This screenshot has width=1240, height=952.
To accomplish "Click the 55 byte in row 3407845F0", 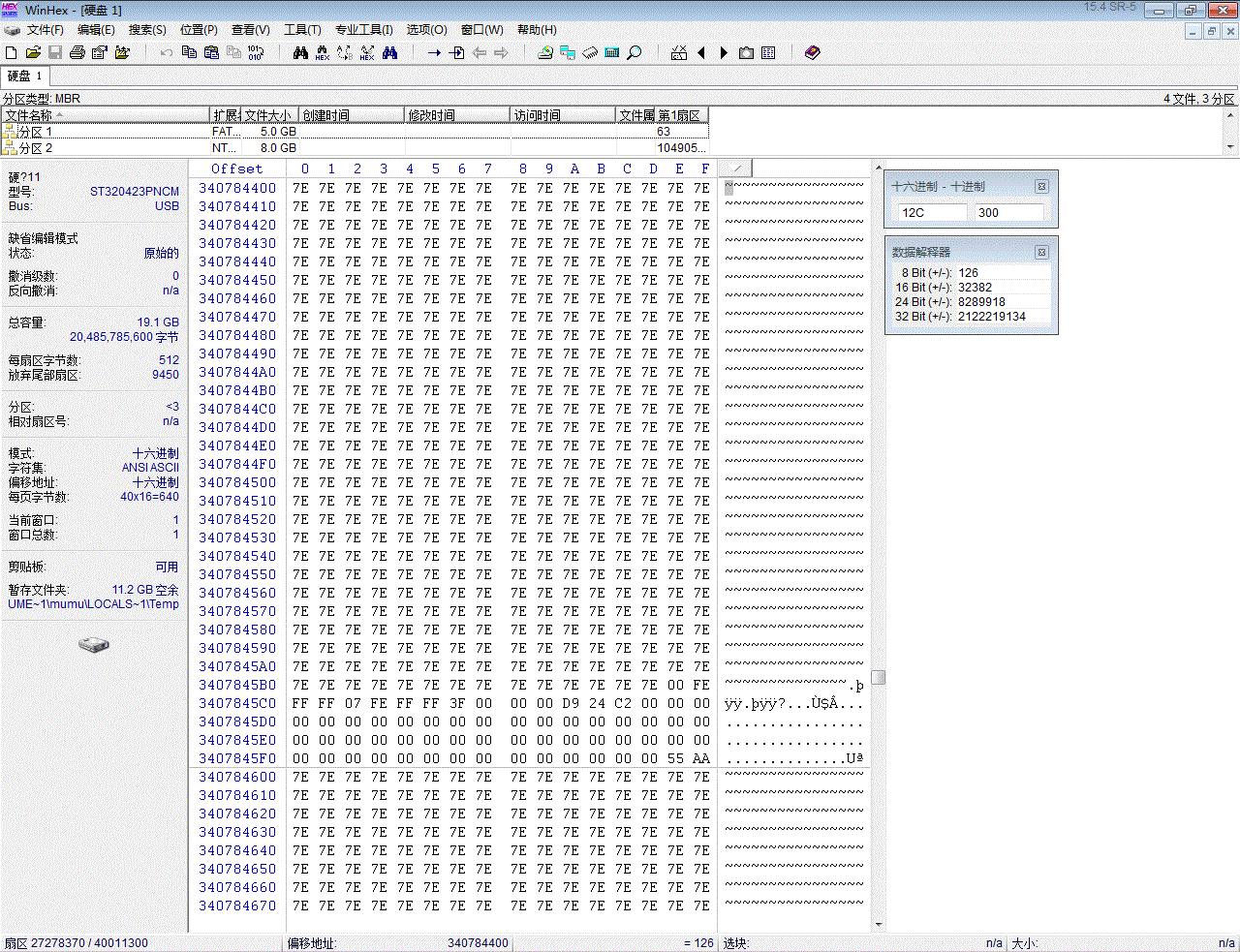I will pos(675,758).
